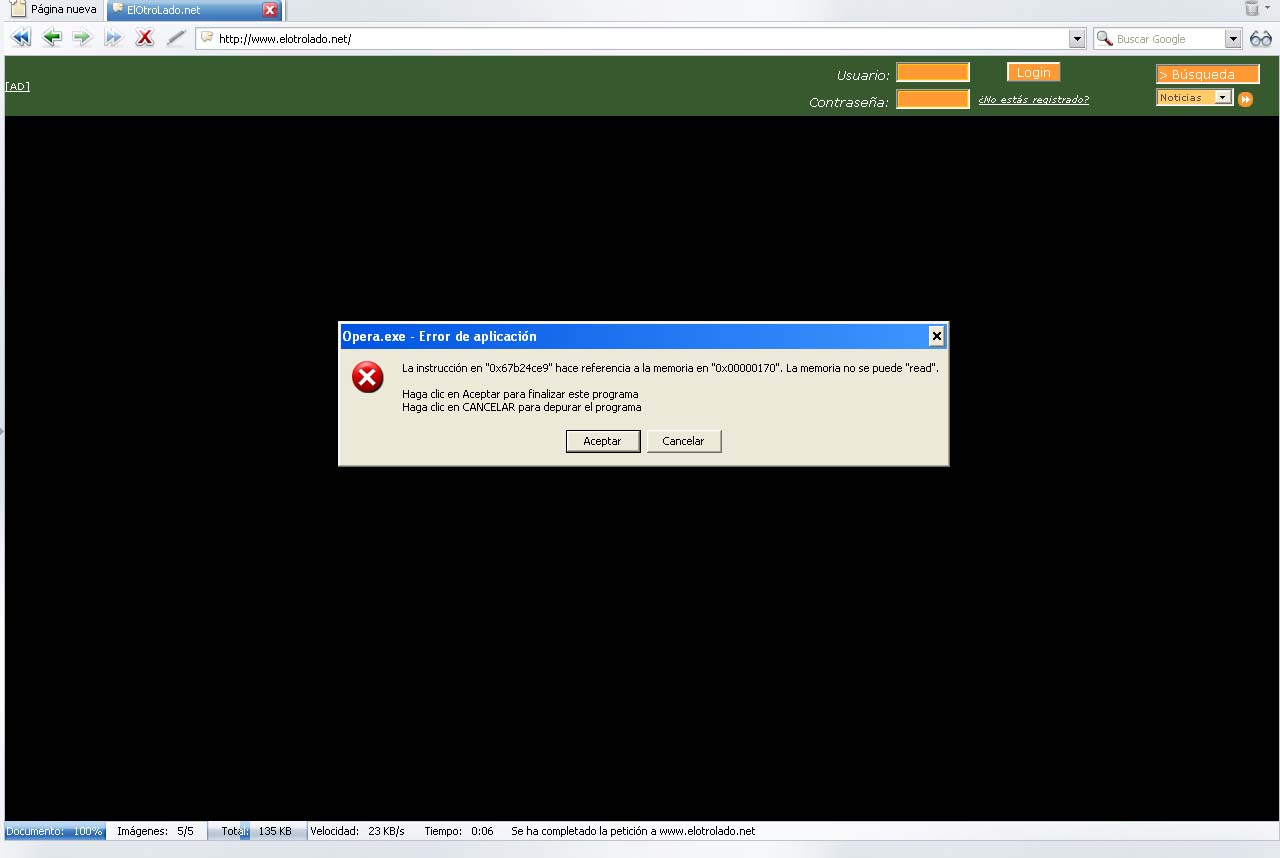
Task: Click the Documento 100% progress indicator
Action: (55, 831)
